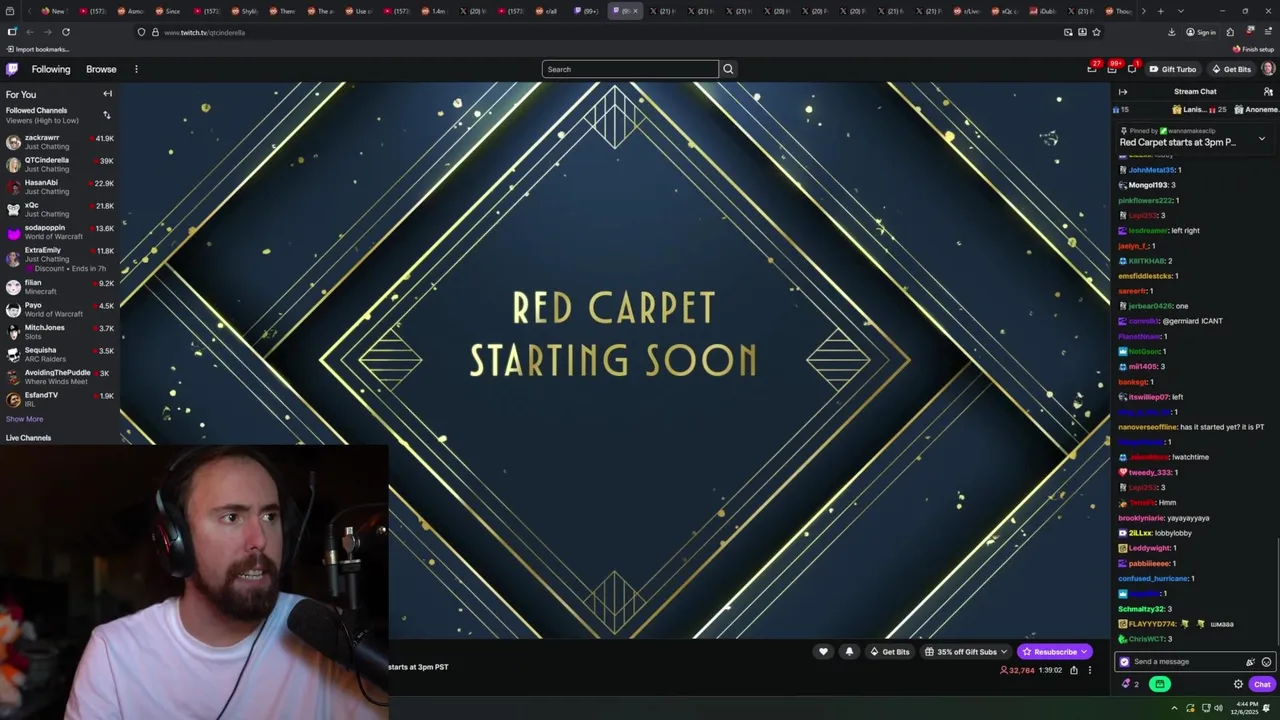This screenshot has height=720, width=1280.
Task: Open zackrawrr channel in sidebar
Action: coord(59,141)
